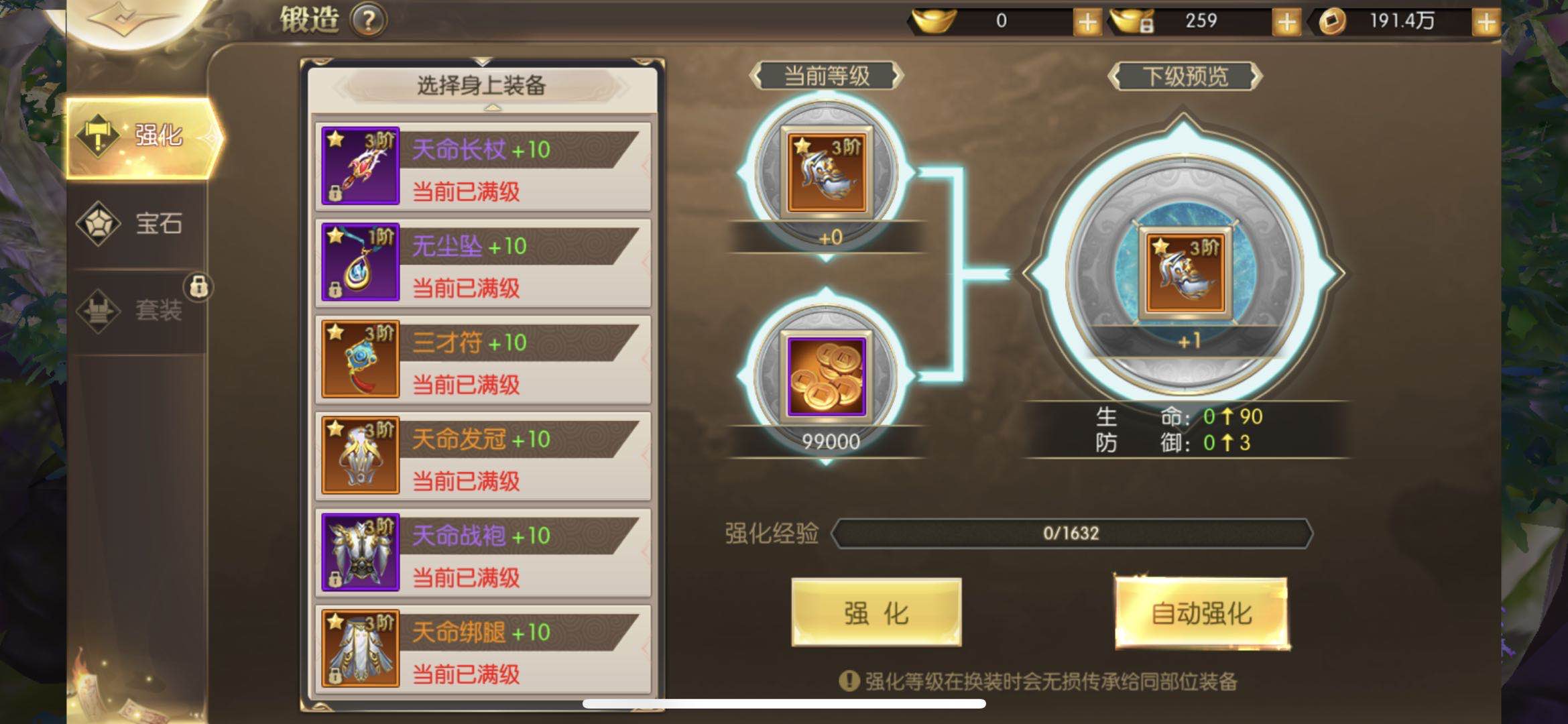Switch to the 强化 tab
Screen dimensions: 1568x724
[144, 137]
